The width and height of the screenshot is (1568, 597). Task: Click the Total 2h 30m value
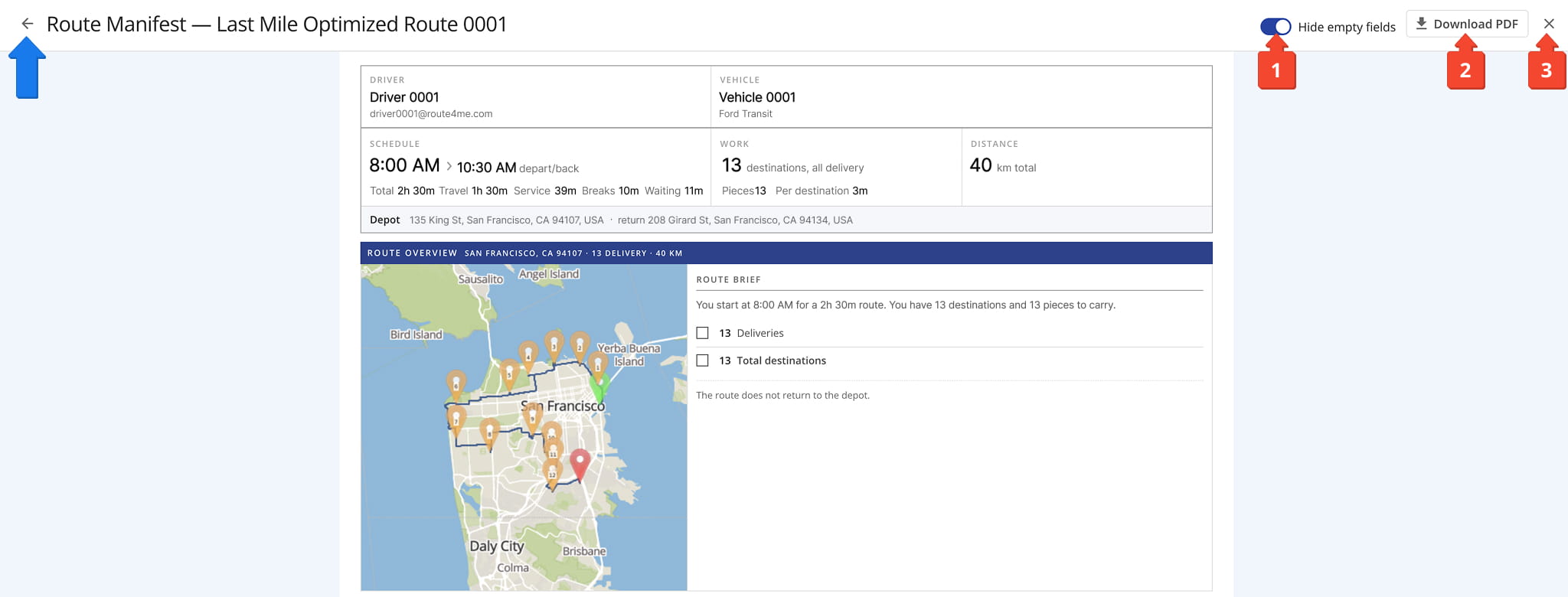pos(402,191)
